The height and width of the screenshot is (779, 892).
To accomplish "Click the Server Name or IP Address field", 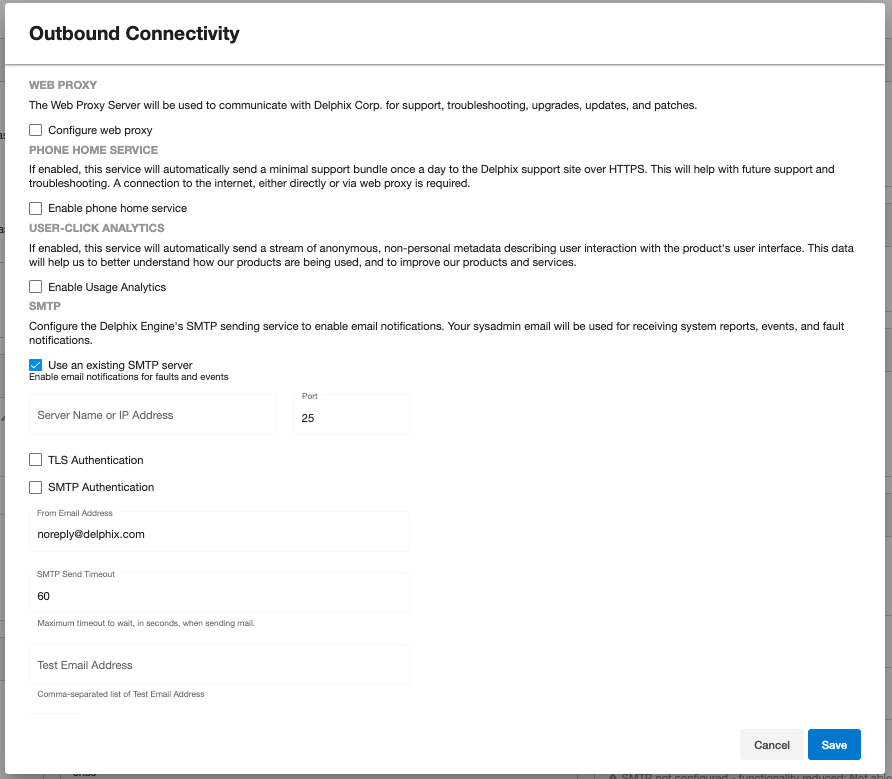I will coord(152,415).
